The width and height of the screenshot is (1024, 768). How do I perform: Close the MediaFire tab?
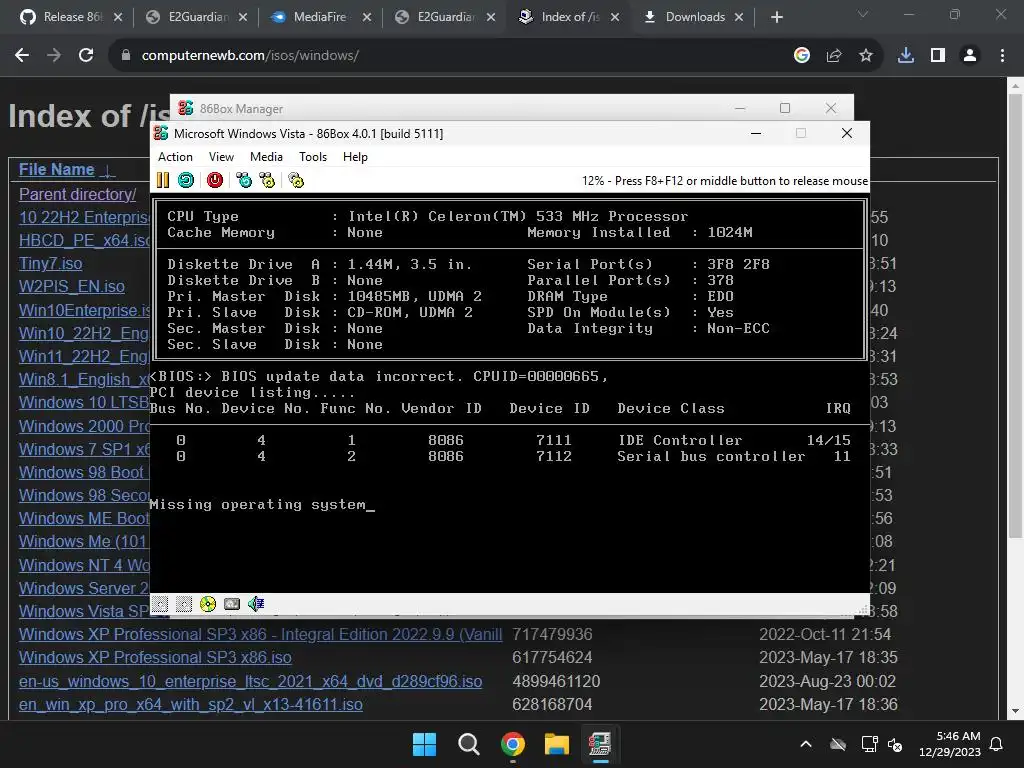click(366, 17)
